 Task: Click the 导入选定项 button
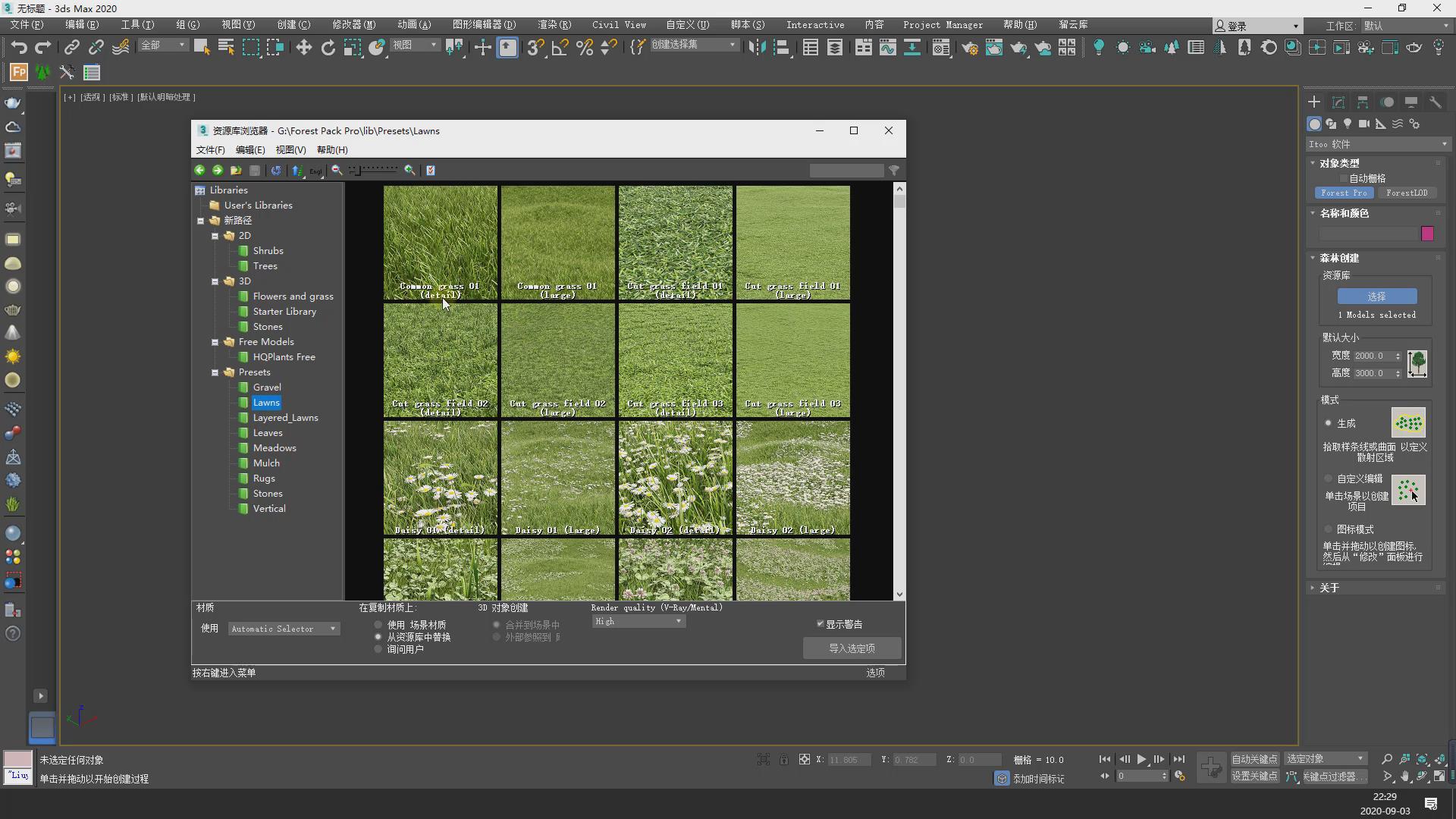click(x=852, y=648)
